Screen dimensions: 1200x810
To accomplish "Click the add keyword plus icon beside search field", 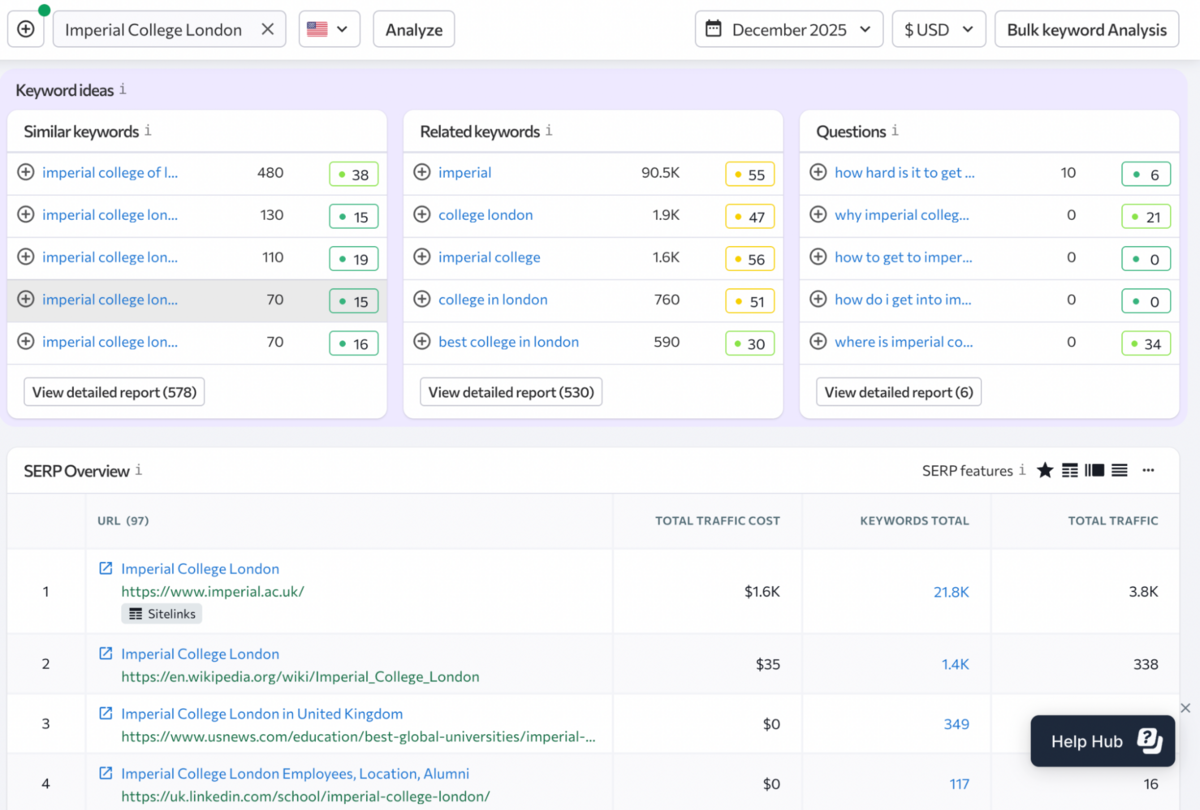I will point(26,29).
